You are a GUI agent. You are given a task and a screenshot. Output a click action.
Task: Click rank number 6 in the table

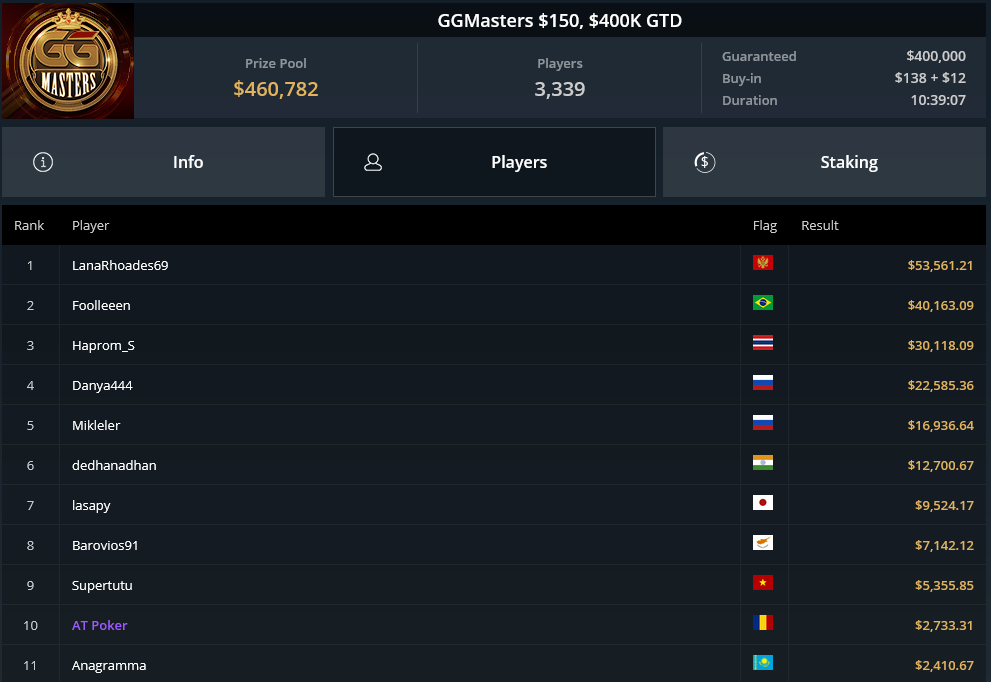[x=30, y=465]
